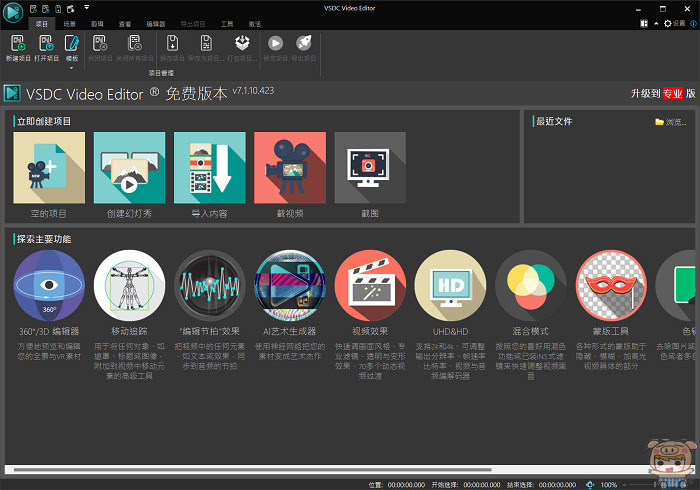Screen dimensions: 700x490
Task: Click the 保存为项目 toolbar icon
Action: tap(206, 43)
